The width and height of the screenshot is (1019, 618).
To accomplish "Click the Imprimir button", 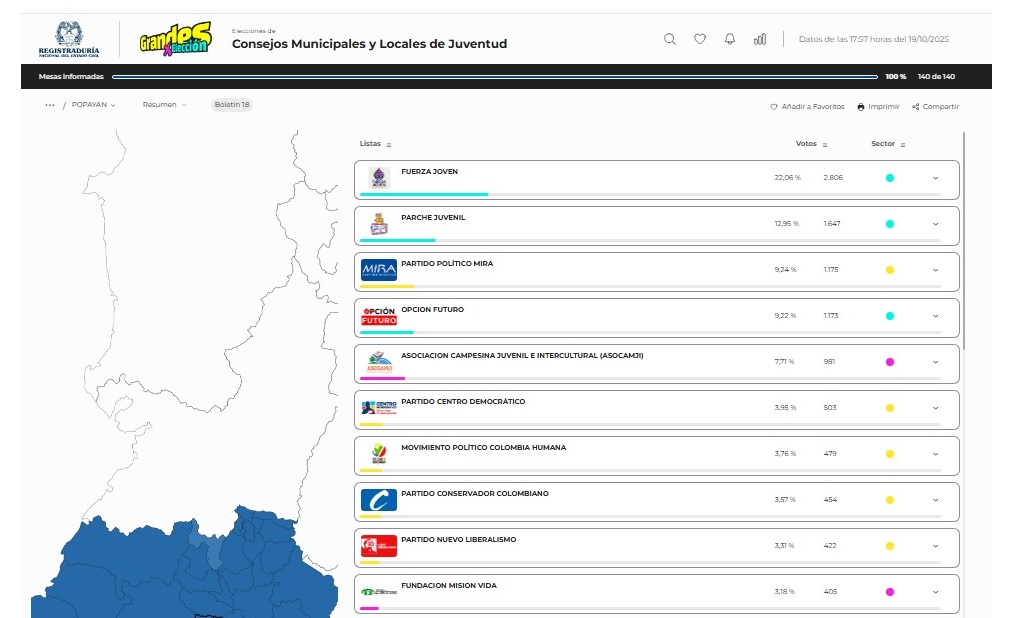I will (x=878, y=107).
